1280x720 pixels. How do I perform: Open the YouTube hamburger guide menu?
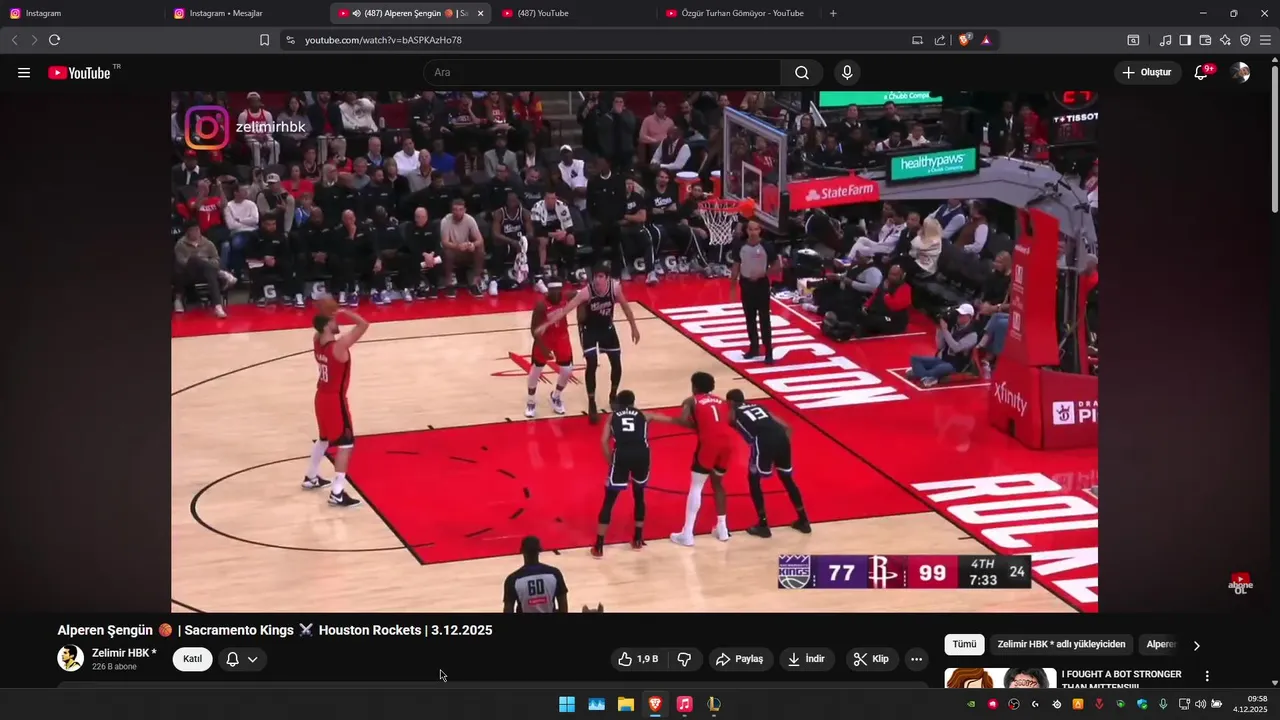[24, 73]
